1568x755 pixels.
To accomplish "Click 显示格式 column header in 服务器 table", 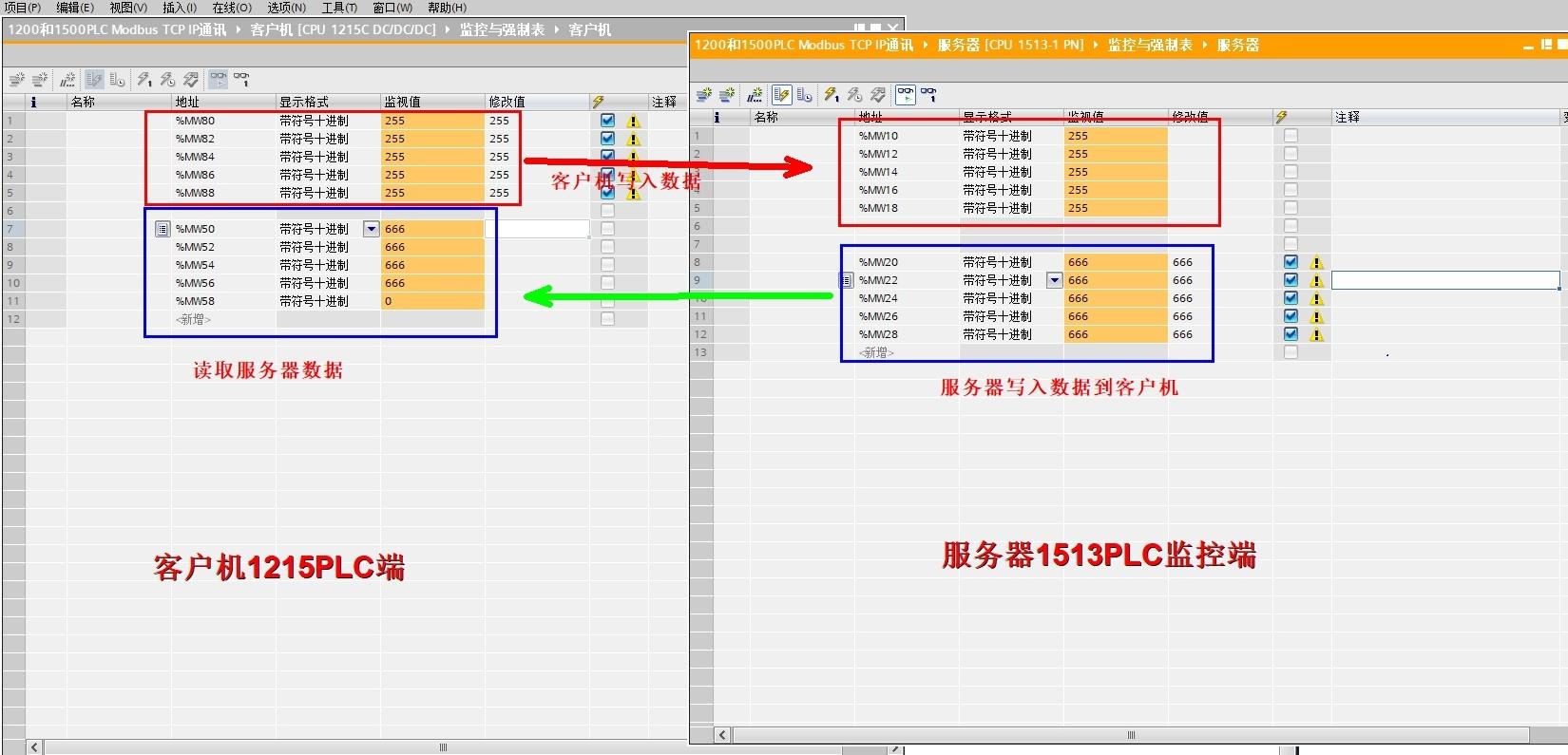I will (x=1011, y=117).
